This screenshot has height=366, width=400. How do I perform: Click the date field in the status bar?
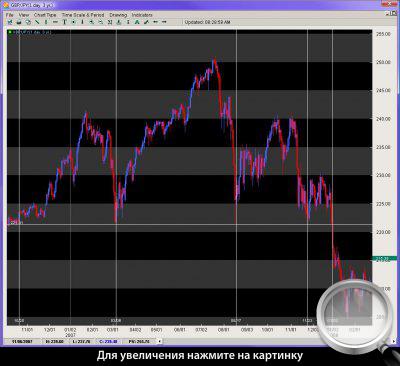tap(22, 341)
